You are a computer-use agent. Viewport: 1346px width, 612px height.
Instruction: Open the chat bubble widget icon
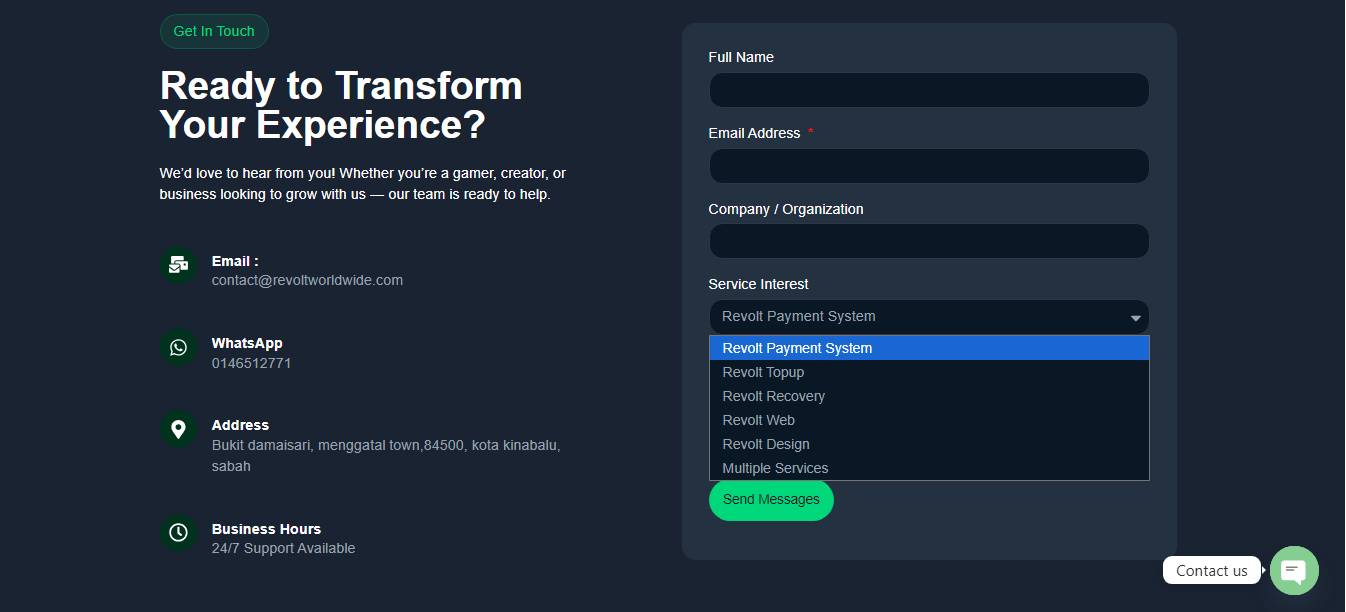tap(1294, 571)
